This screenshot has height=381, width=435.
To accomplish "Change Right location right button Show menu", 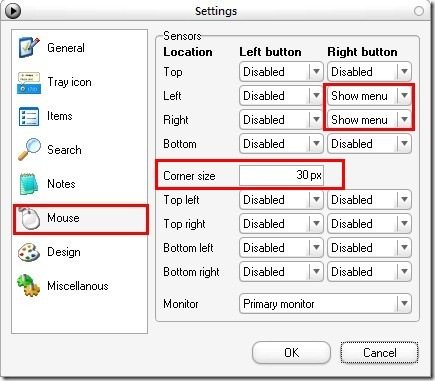I will tap(369, 120).
